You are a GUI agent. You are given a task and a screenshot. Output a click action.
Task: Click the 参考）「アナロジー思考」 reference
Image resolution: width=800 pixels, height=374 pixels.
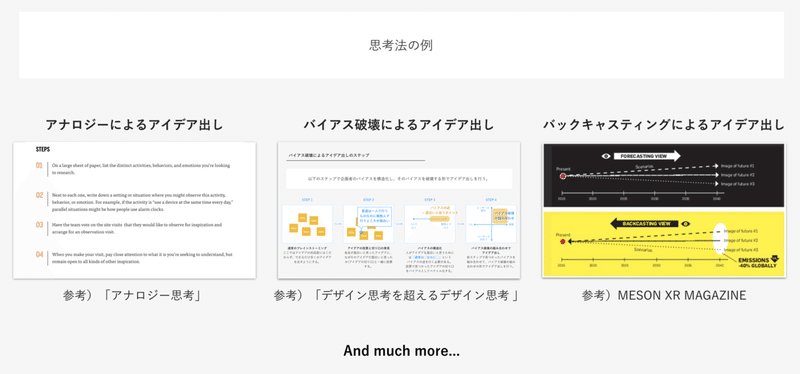pyautogui.click(x=134, y=295)
